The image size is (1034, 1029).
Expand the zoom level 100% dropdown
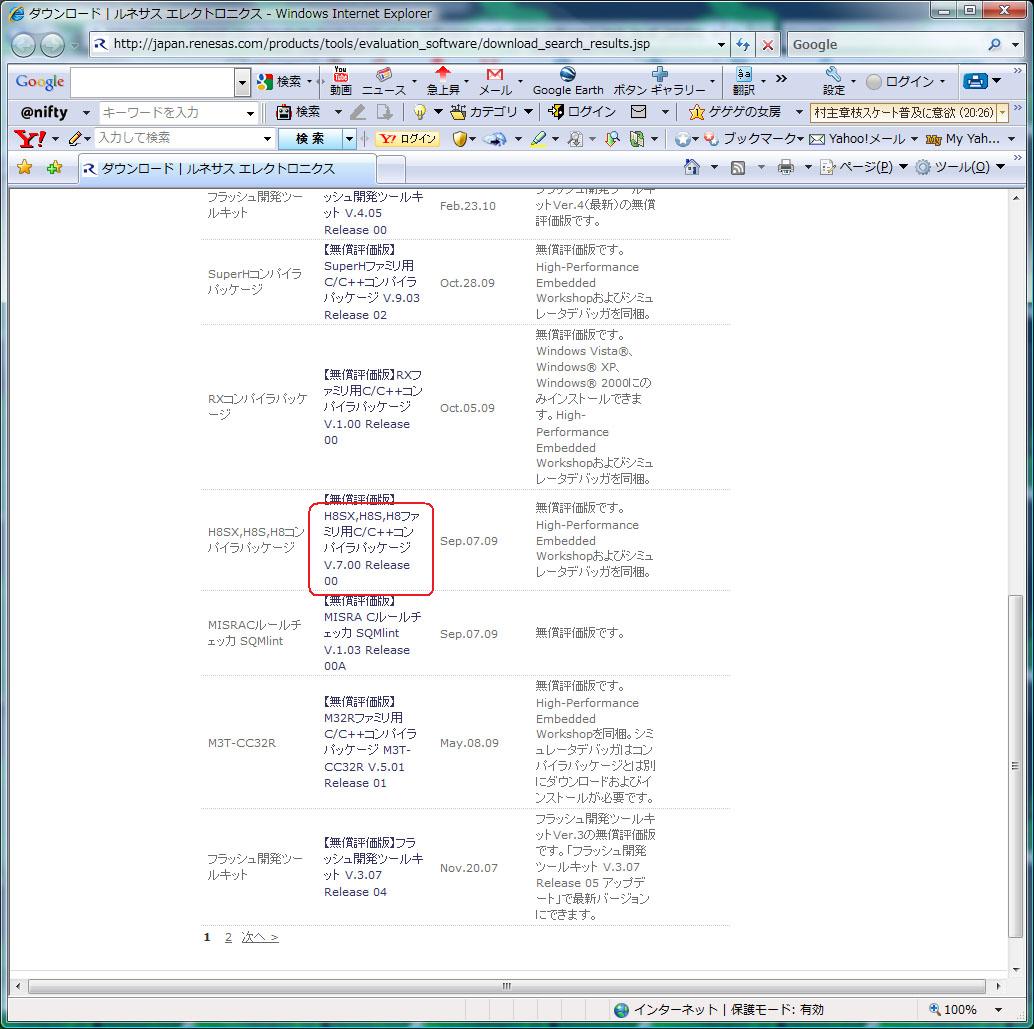tap(998, 1010)
